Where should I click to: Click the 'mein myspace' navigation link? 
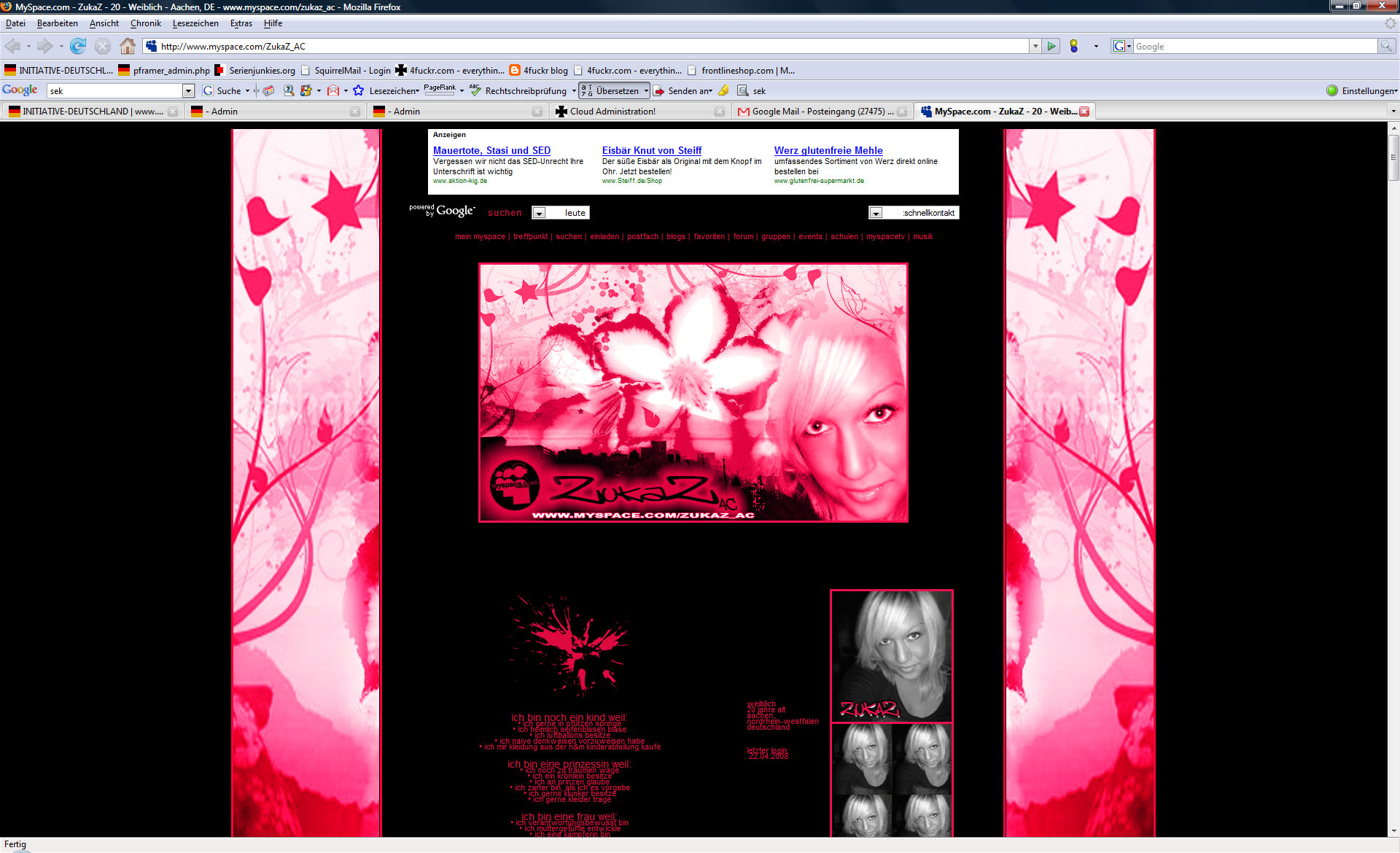480,236
